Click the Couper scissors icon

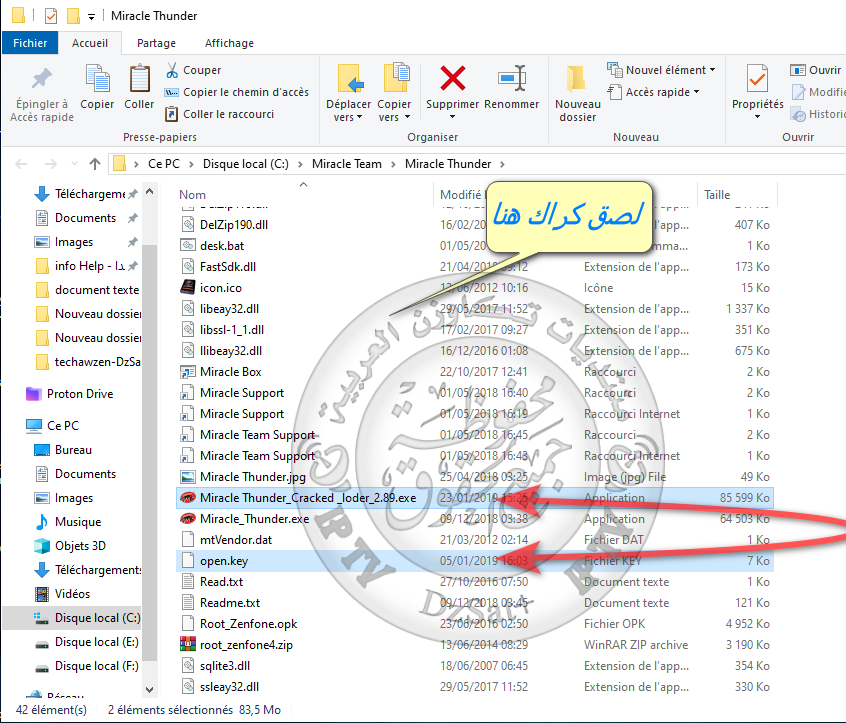172,70
